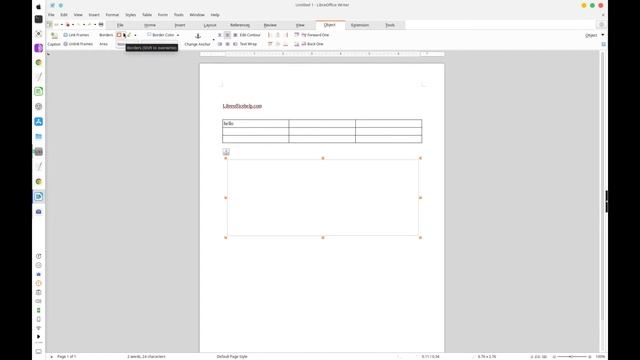Align object to bottom icon
This screenshot has height=360, width=640.
(286, 44)
